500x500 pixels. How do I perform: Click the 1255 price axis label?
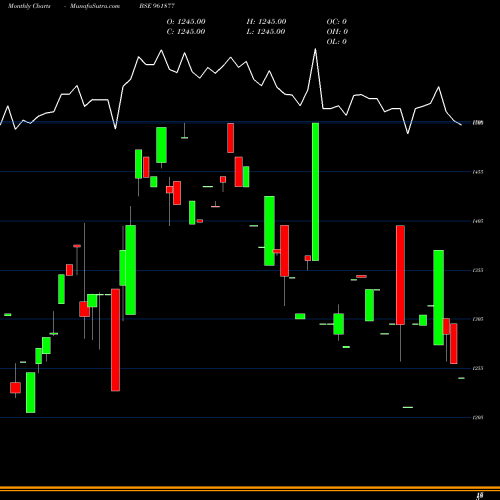pyautogui.click(x=478, y=368)
